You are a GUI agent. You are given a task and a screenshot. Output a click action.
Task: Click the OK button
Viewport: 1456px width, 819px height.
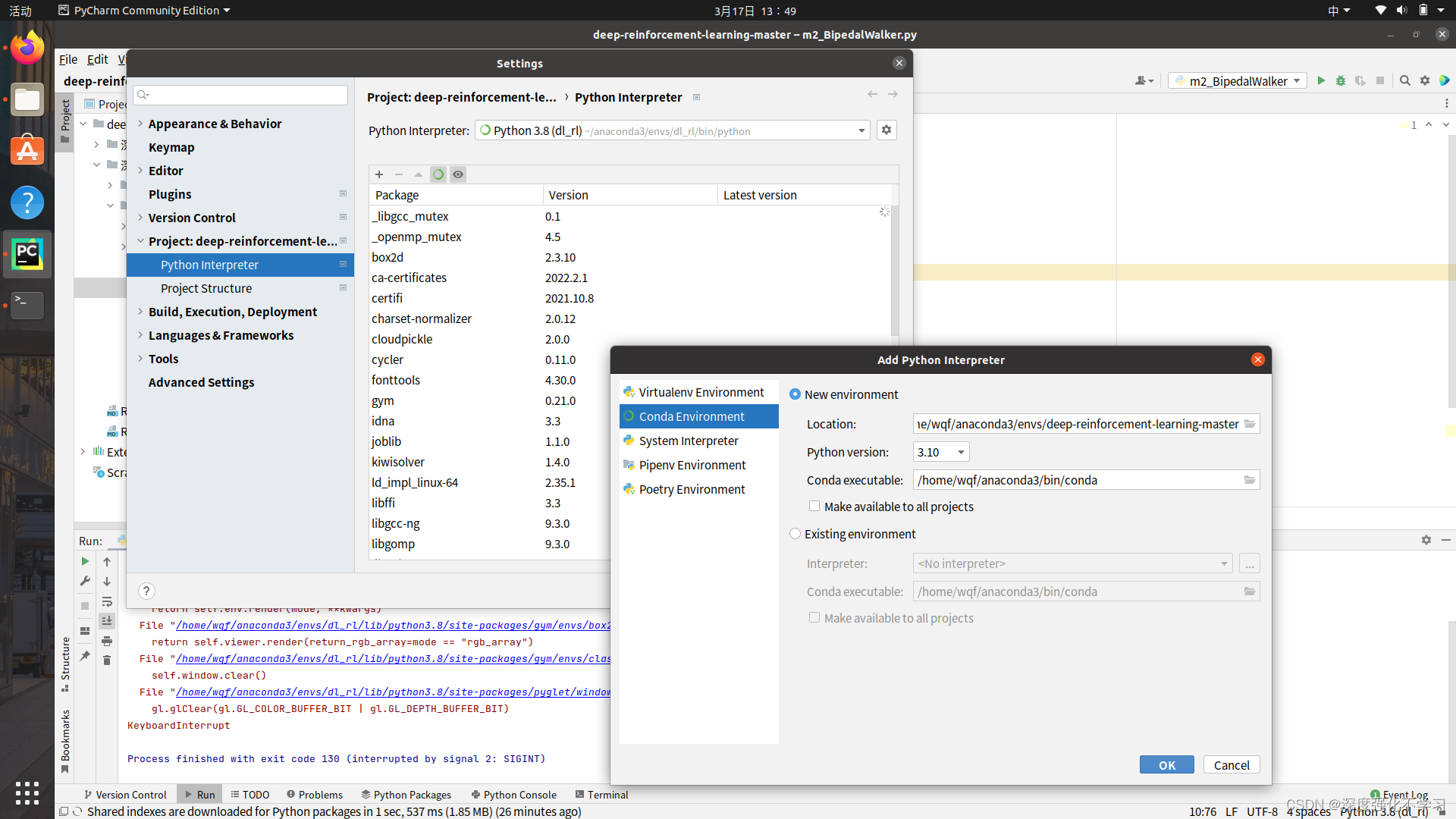(x=1166, y=765)
